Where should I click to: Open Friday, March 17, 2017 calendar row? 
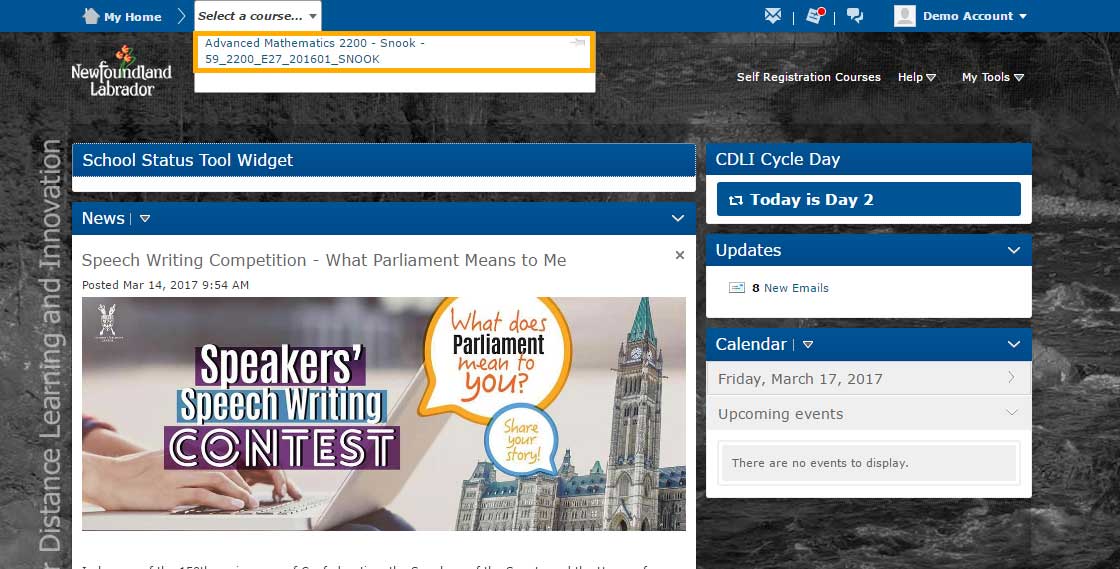869,378
